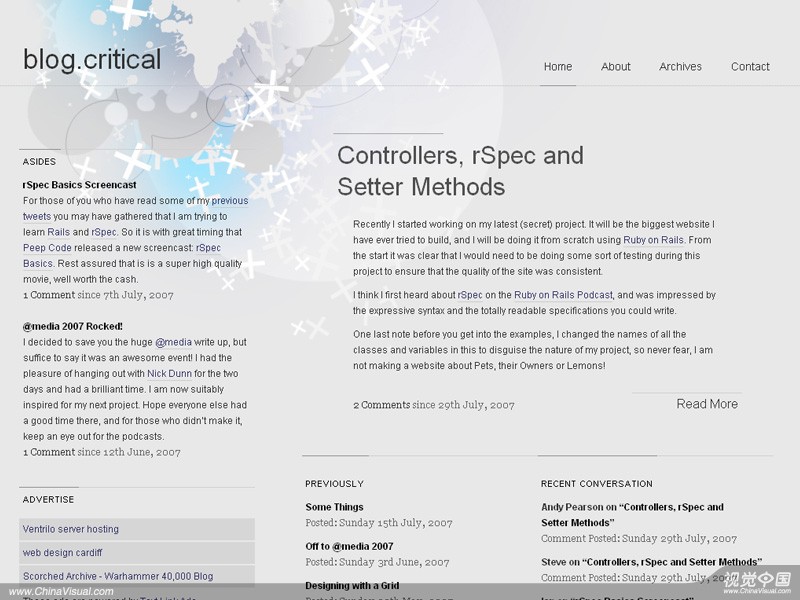Open the Designing with a Grid post
Viewport: 800px width, 600px height.
(352, 585)
